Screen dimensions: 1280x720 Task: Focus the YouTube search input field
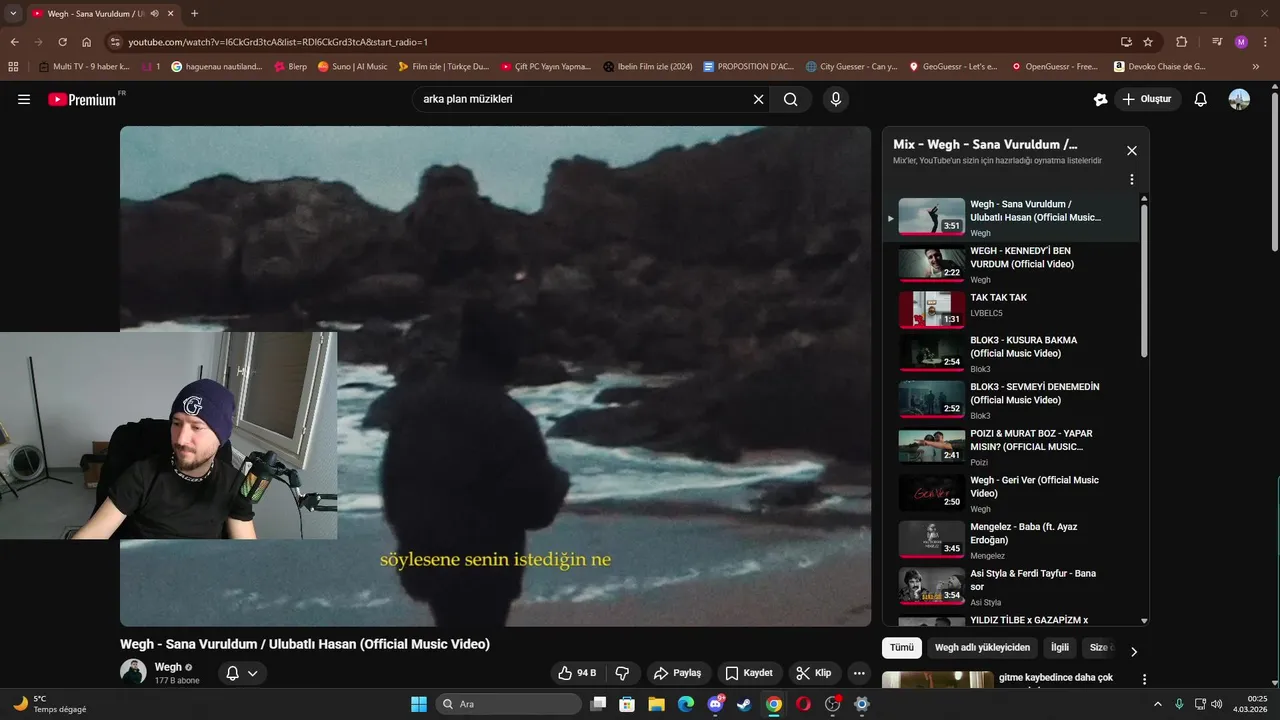point(585,99)
